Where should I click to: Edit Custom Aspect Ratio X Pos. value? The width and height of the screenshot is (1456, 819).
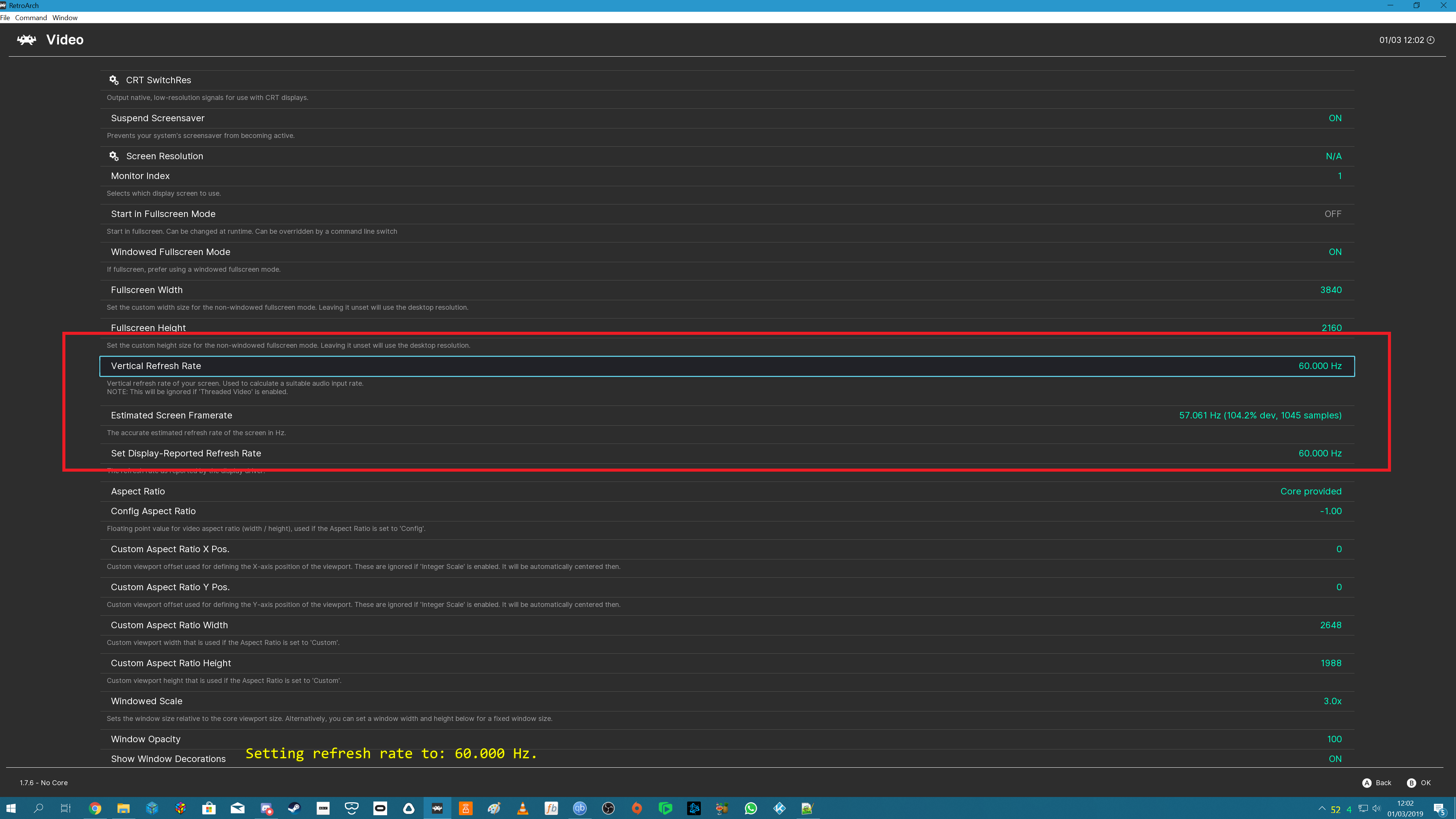(x=1339, y=549)
